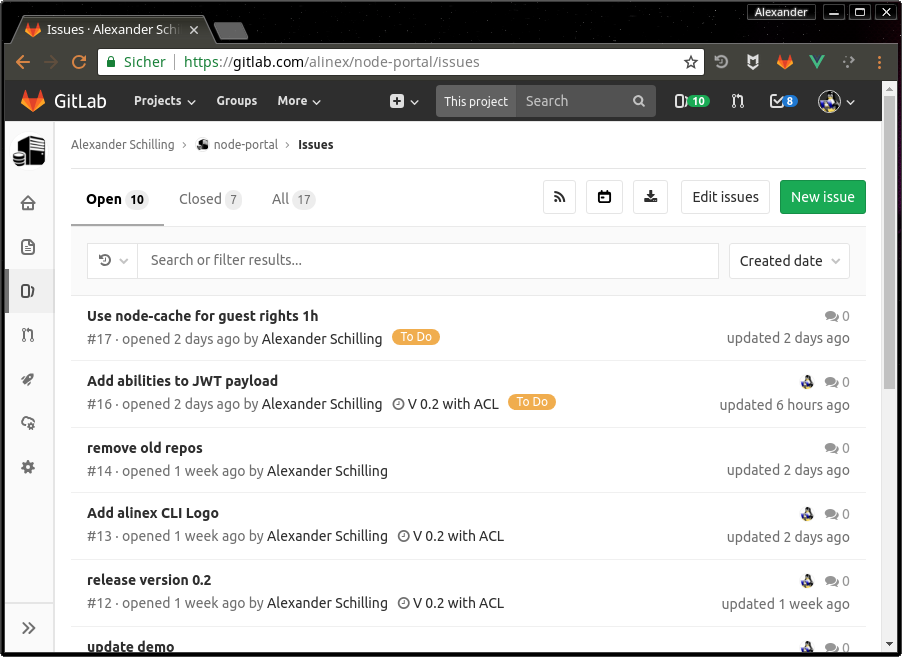This screenshot has width=902, height=657.
Task: Create a new issue with the green button
Action: click(822, 197)
